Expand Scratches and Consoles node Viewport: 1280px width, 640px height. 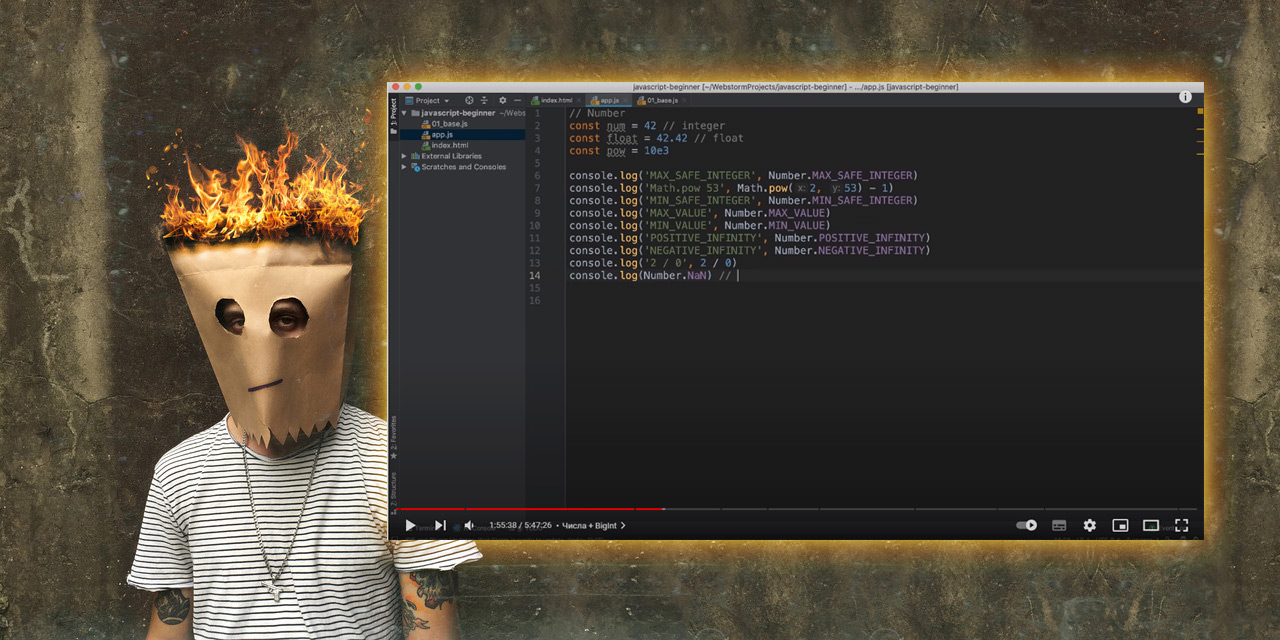[403, 167]
